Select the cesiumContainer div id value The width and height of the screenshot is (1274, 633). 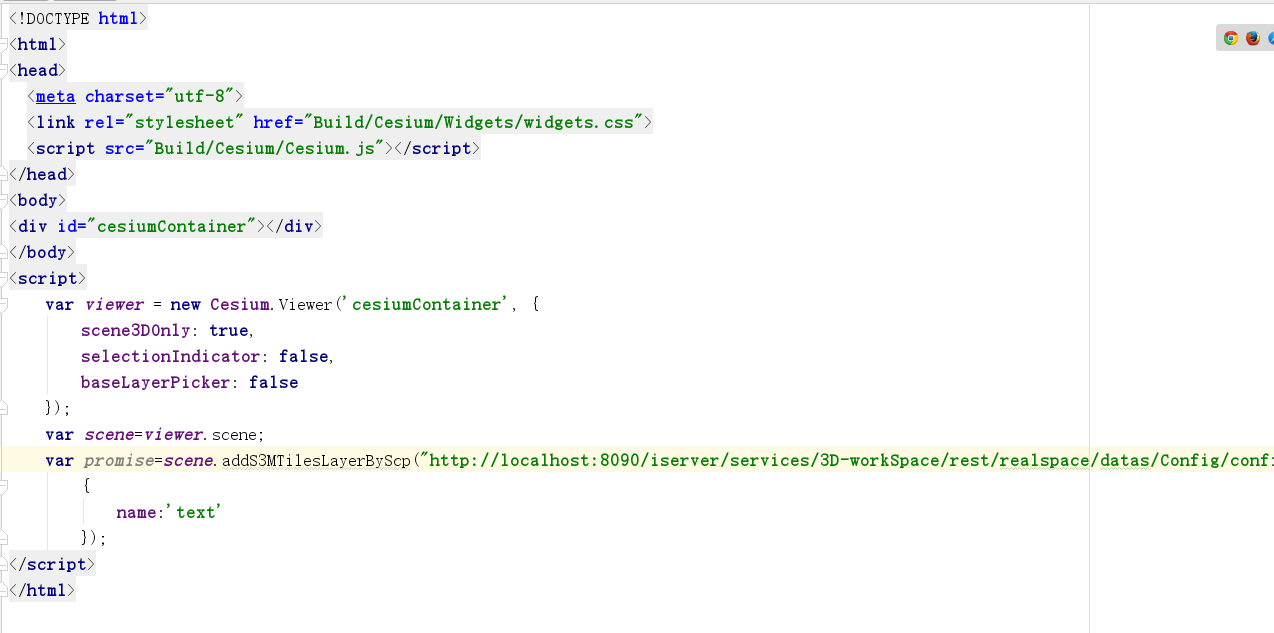click(171, 226)
